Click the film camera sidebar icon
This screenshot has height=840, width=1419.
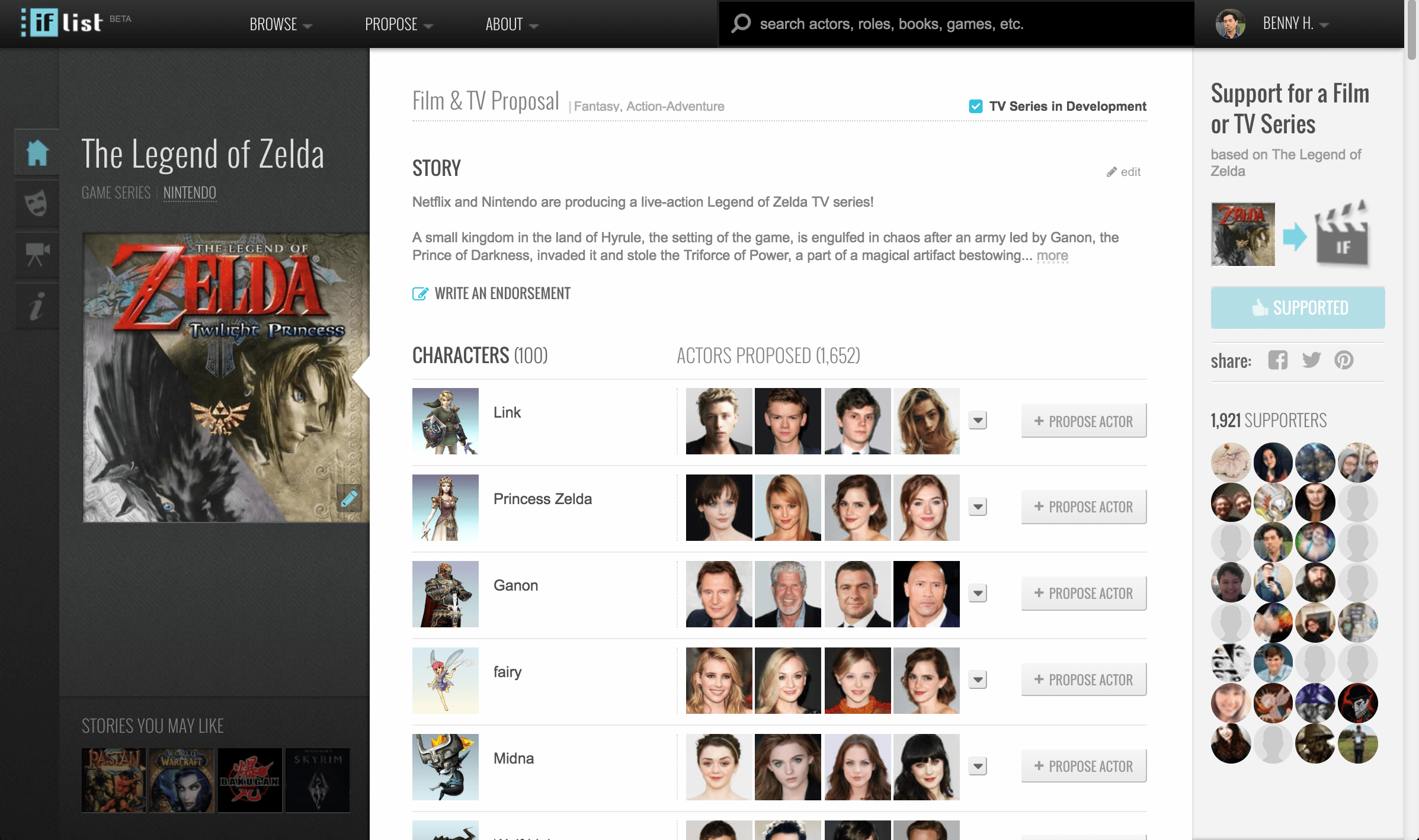37,255
